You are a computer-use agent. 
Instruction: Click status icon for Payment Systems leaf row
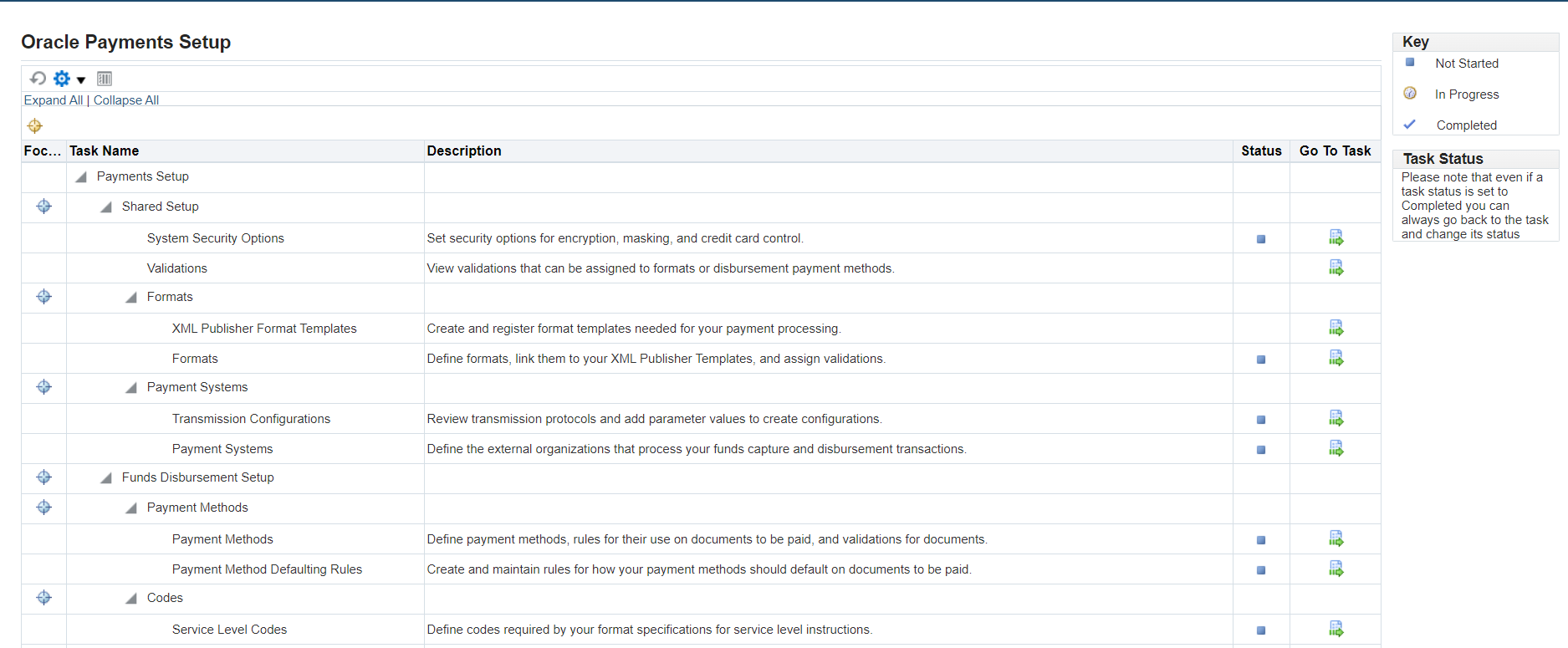pos(1261,450)
